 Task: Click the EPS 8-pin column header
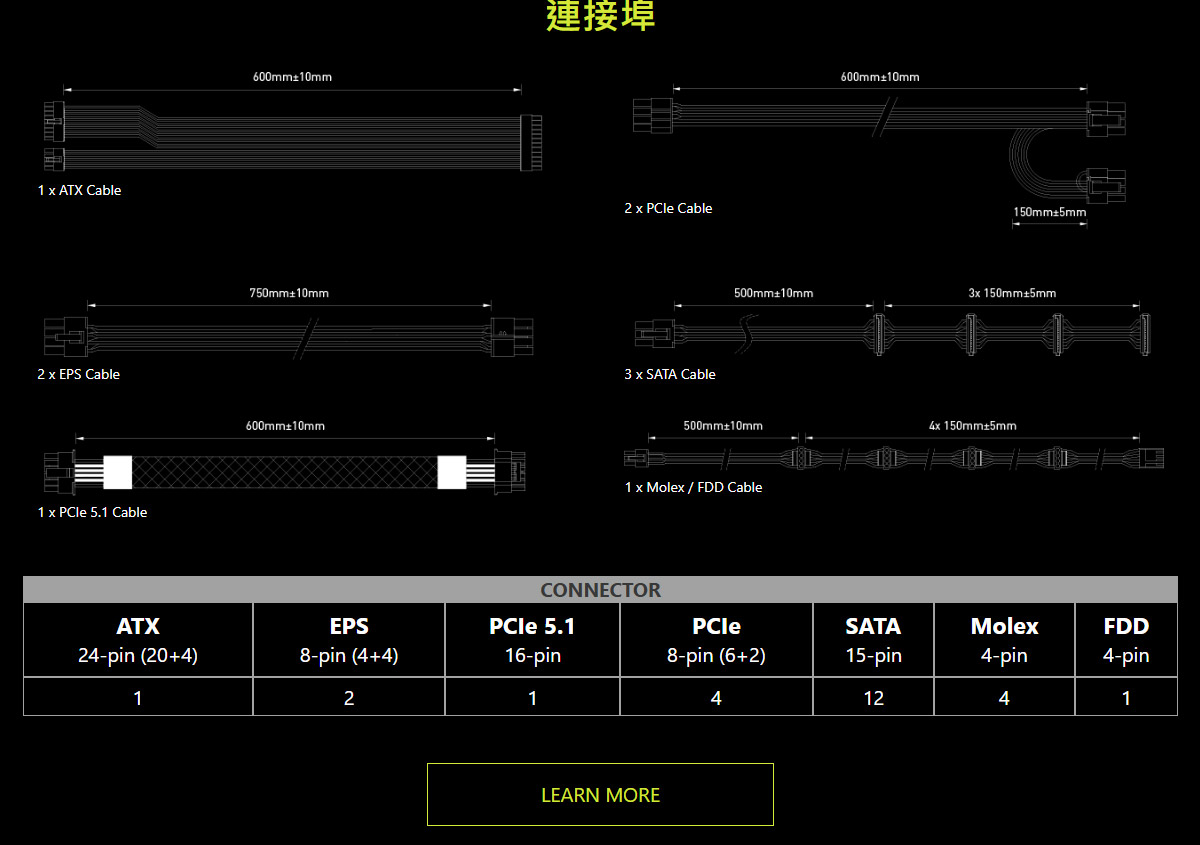click(348, 639)
